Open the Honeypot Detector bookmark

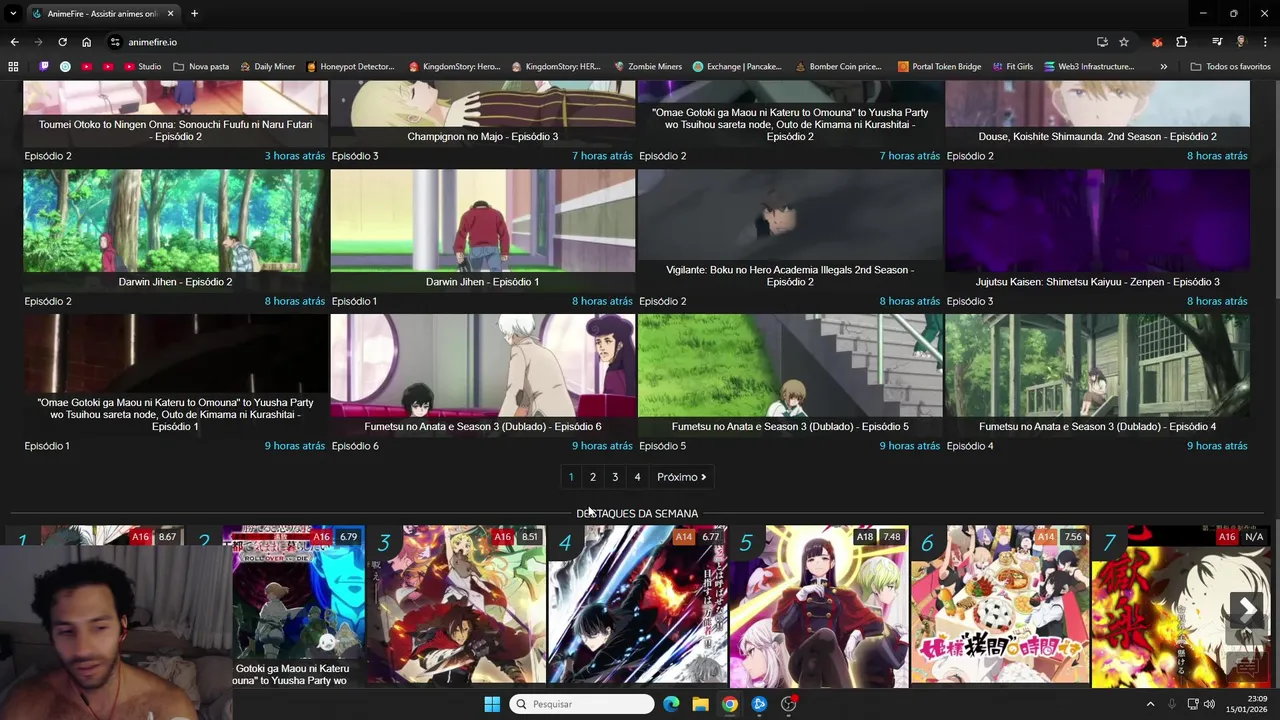pyautogui.click(x=350, y=67)
